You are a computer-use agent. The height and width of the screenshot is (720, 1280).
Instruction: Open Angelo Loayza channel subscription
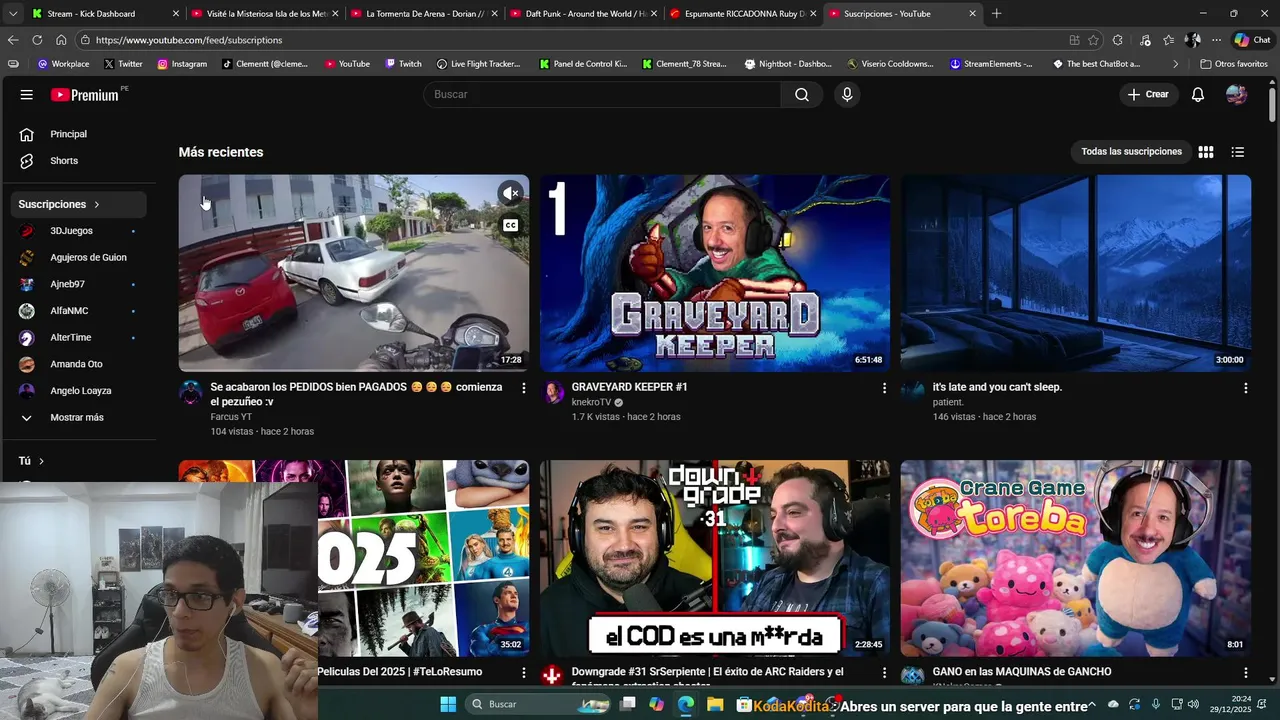(x=78, y=391)
